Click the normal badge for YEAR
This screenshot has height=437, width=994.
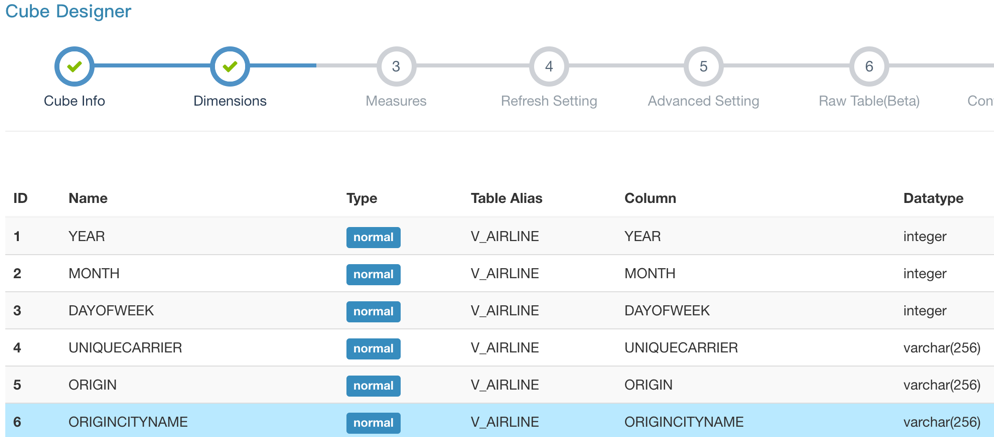(x=373, y=237)
